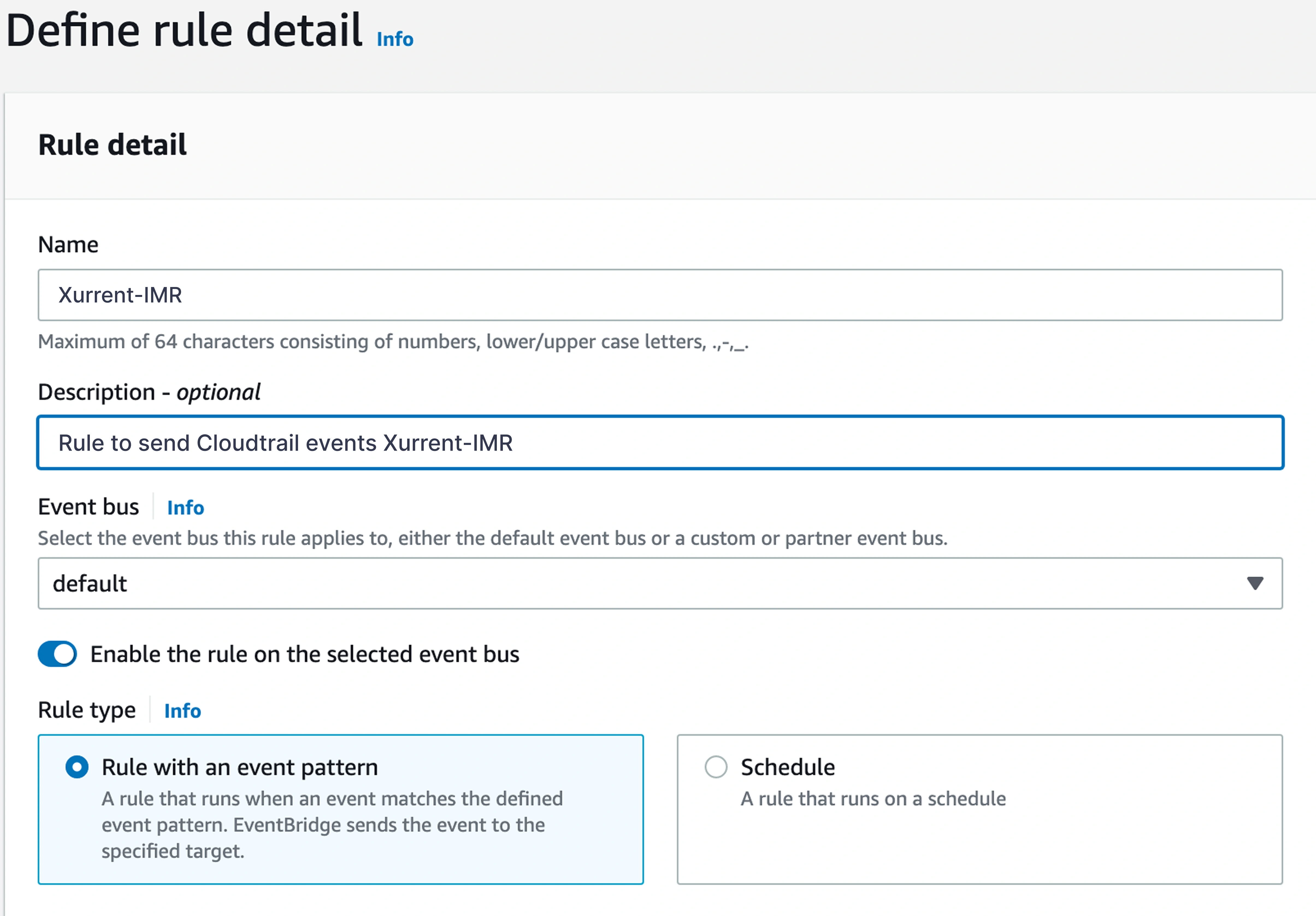This screenshot has width=1316, height=916.
Task: Click the Event bus label
Action: 88,507
